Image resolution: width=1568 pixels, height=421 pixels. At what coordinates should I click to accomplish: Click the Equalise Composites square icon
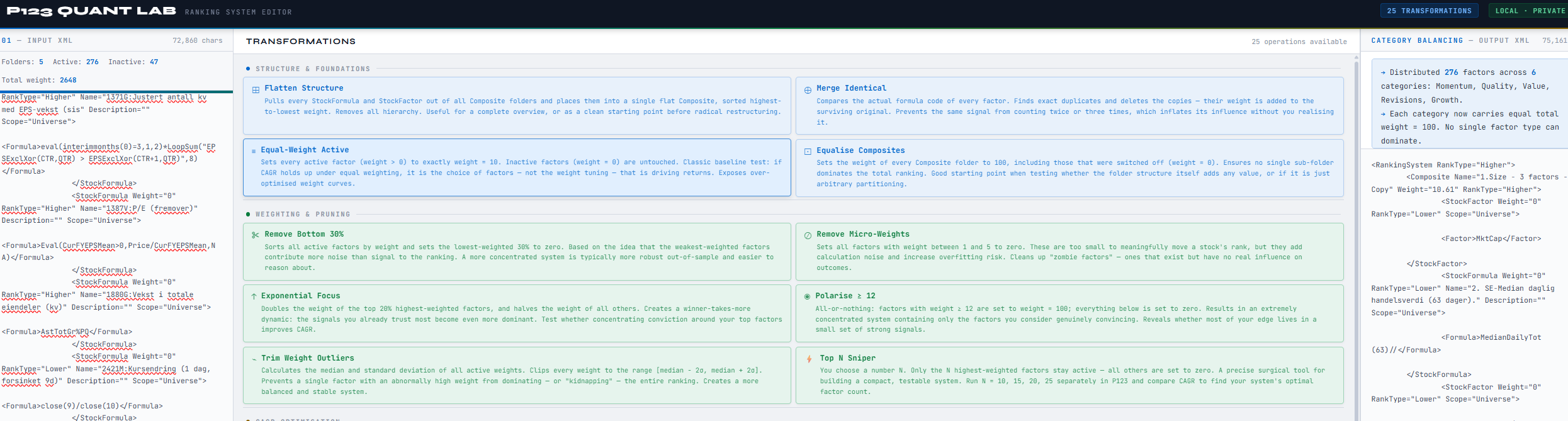click(x=808, y=152)
